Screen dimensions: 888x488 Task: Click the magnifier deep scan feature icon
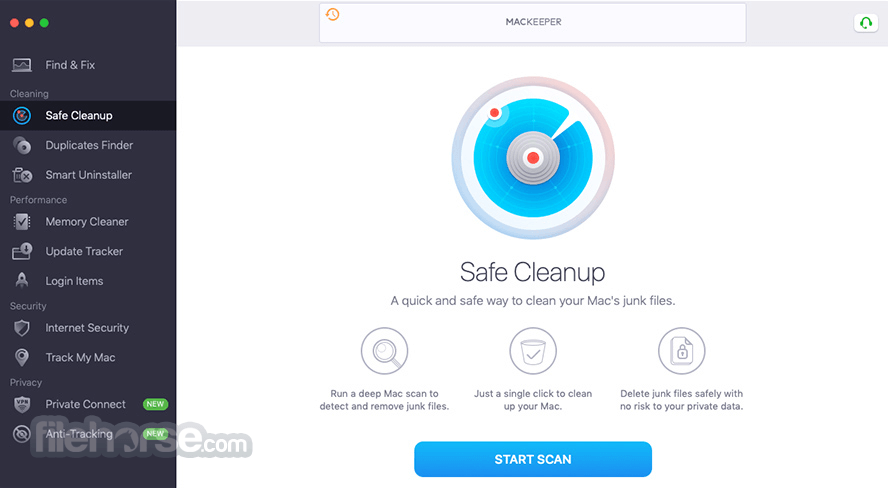click(385, 351)
